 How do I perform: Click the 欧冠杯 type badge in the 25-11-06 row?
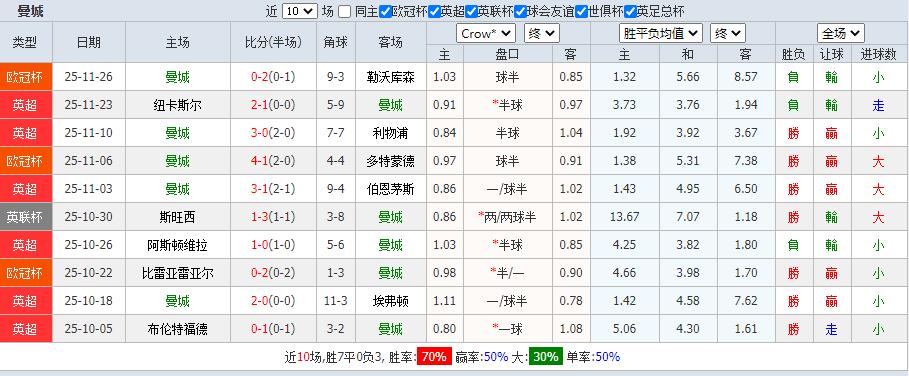(x=26, y=160)
